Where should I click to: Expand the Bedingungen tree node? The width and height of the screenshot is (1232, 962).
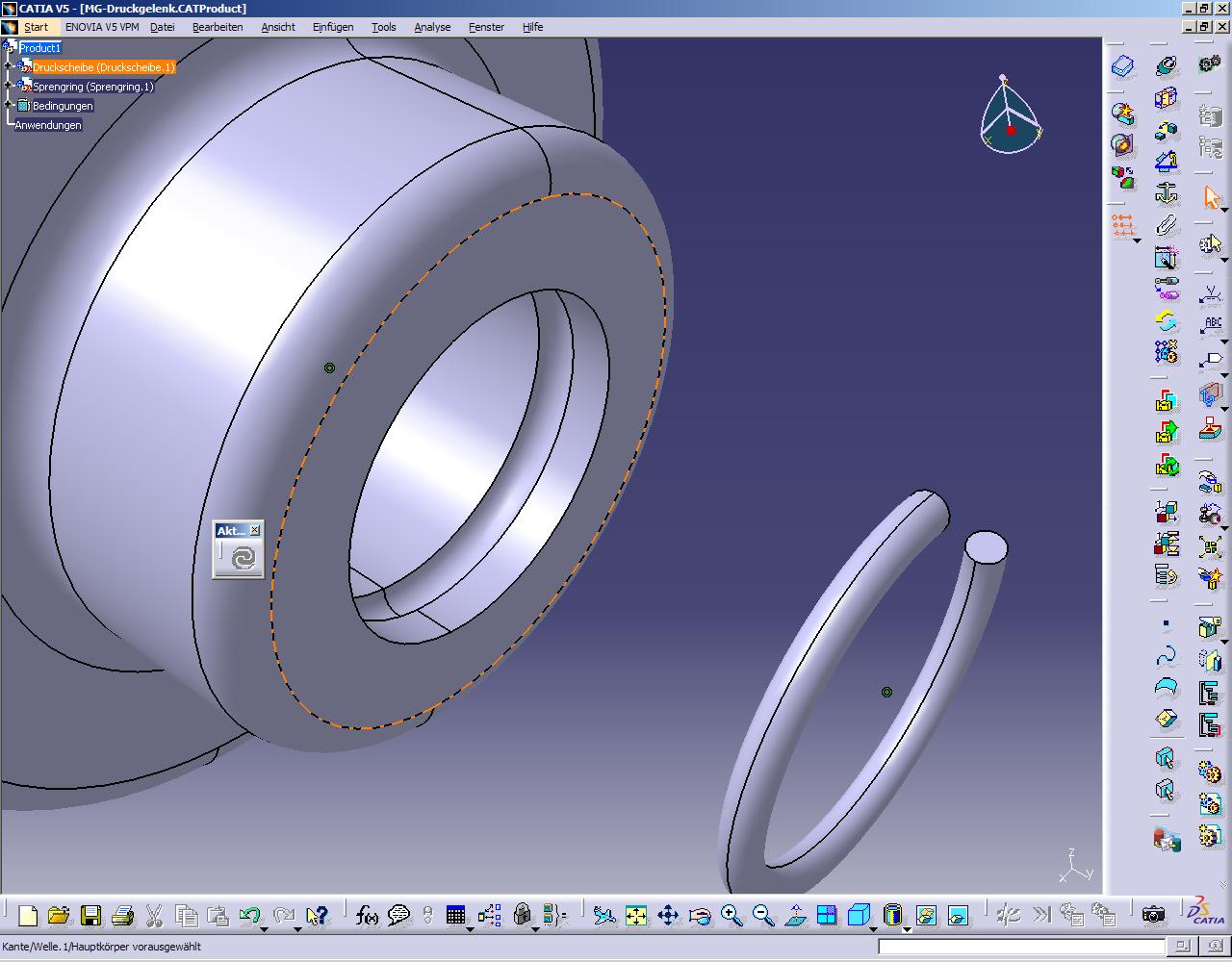(9, 105)
